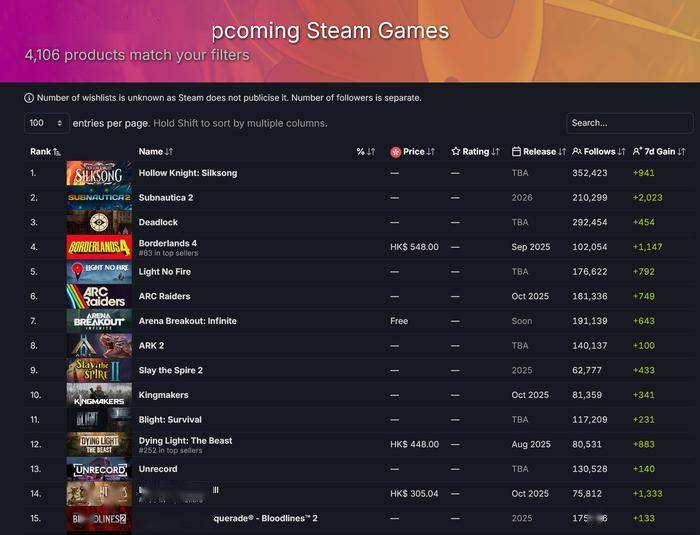Click the Sep 2025 release date
Image resolution: width=700 pixels, height=535 pixels.
[531, 247]
